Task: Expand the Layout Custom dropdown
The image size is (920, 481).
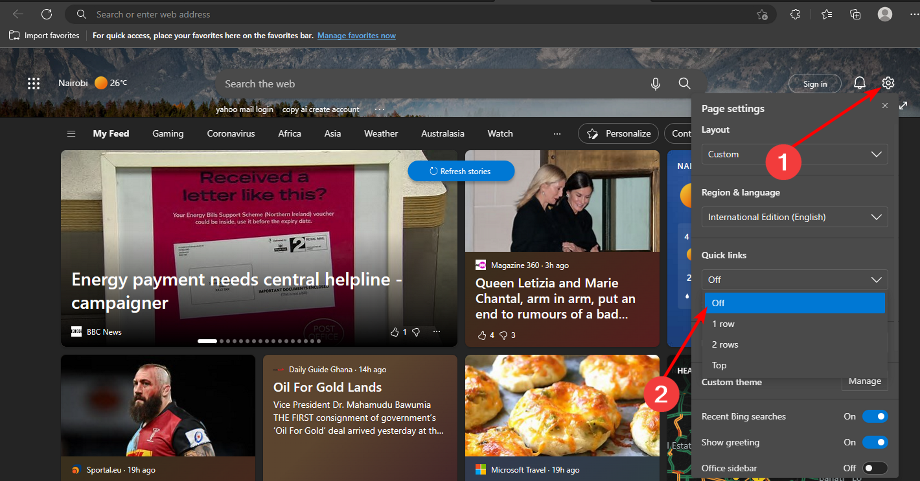Action: pos(794,154)
